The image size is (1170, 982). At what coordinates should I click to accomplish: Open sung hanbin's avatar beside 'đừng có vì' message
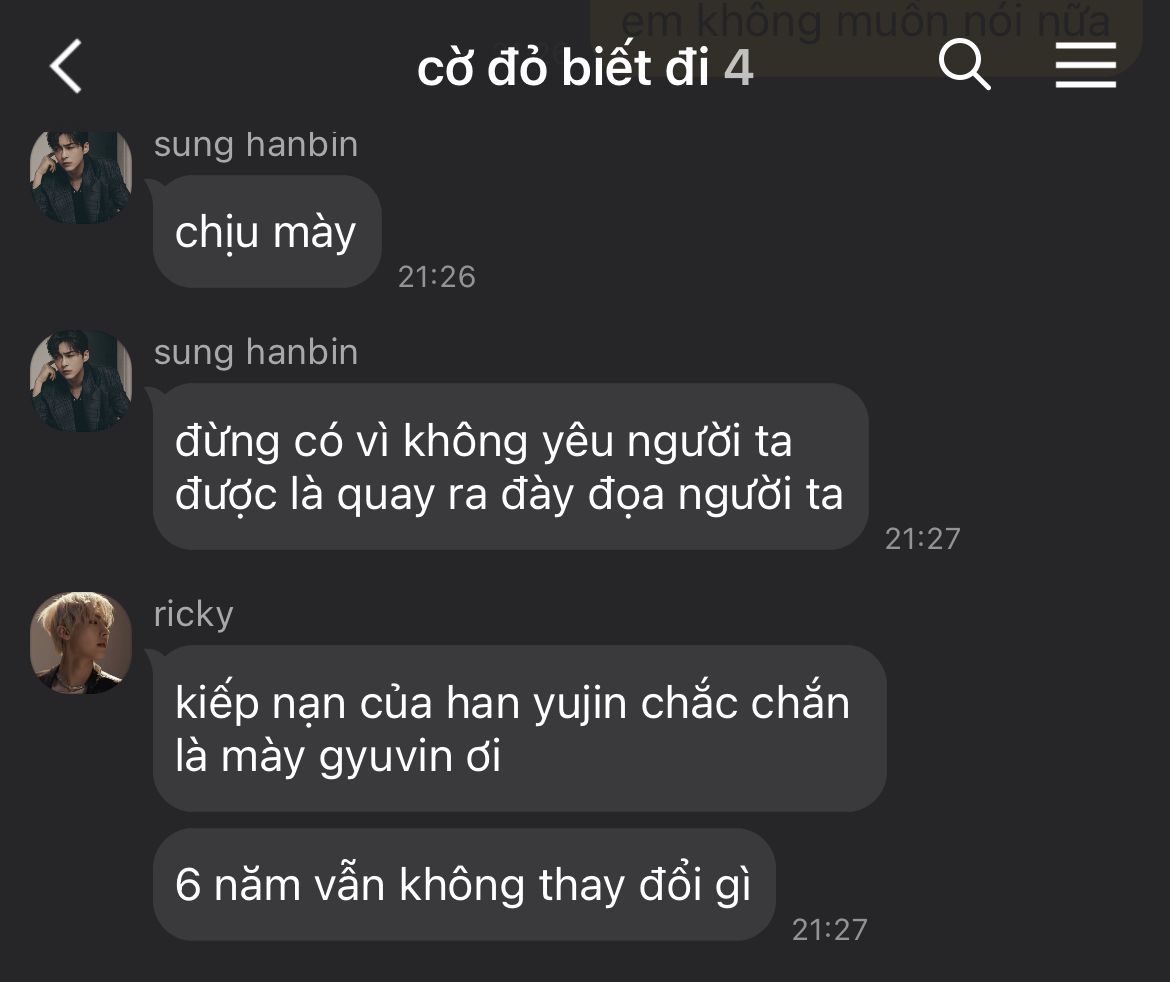81,381
